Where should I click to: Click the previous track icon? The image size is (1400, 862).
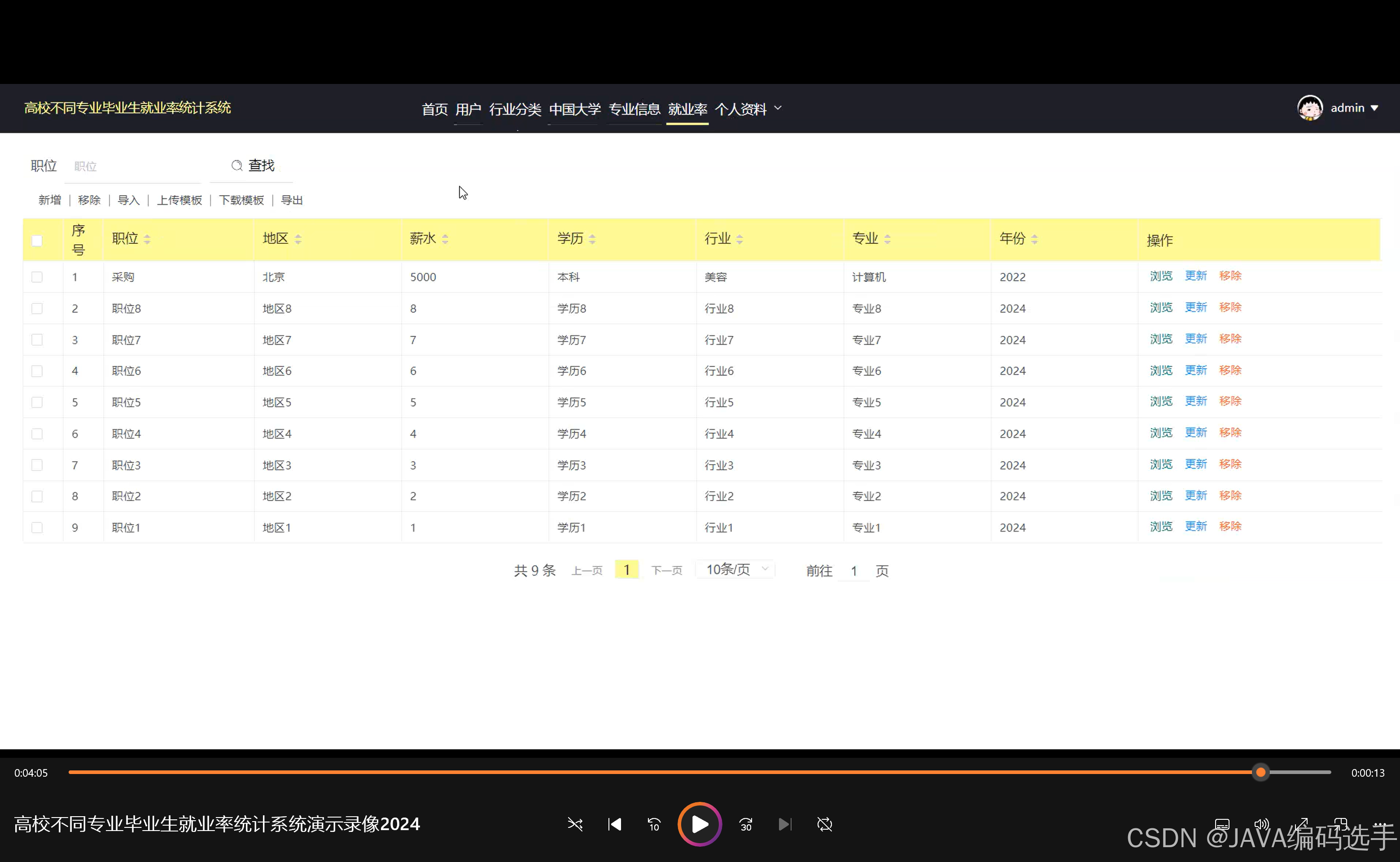(x=614, y=824)
